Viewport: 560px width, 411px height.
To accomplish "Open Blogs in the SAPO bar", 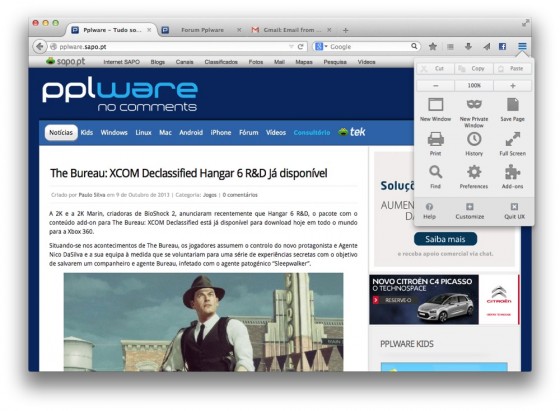I will (x=158, y=62).
